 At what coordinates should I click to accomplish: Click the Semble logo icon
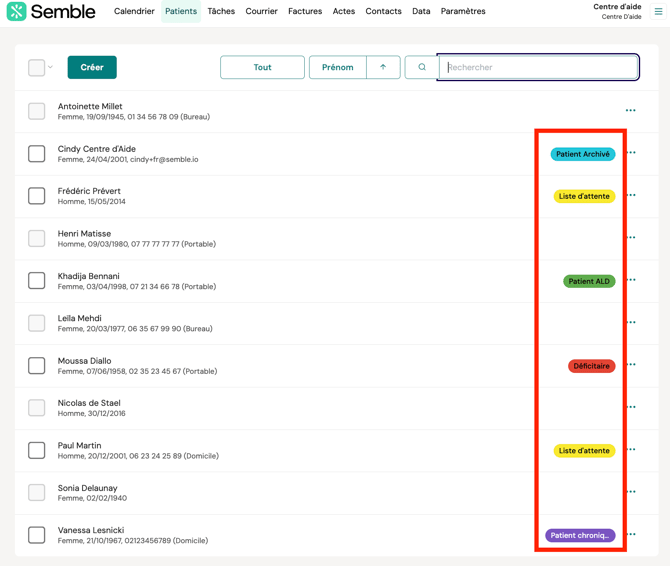click(x=16, y=12)
